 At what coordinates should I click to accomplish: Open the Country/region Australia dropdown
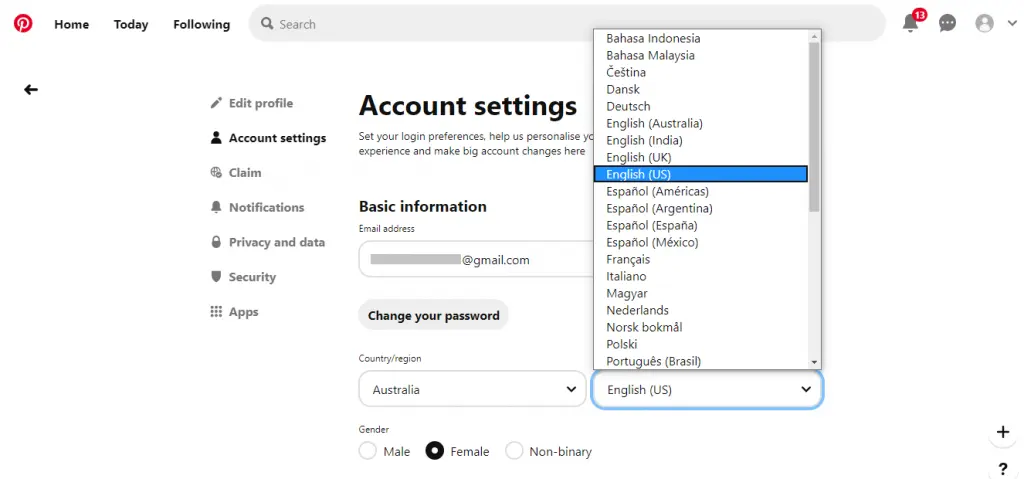click(x=472, y=389)
